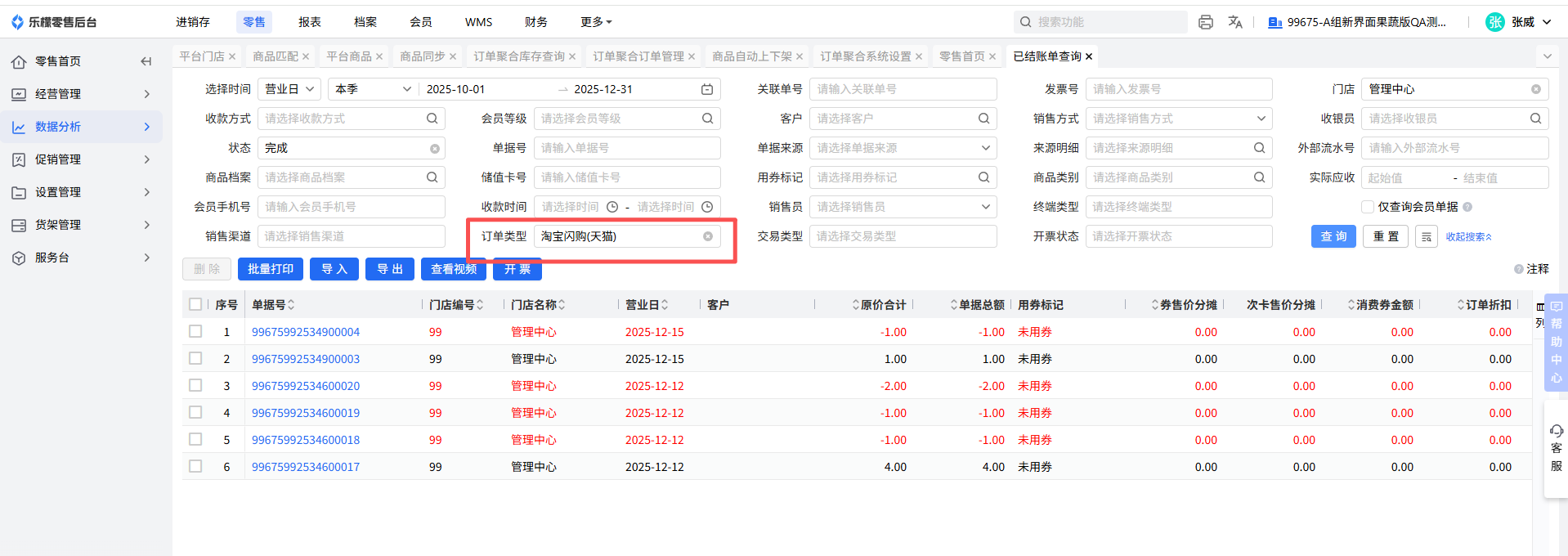Image resolution: width=1568 pixels, height=556 pixels.
Task: Open the 营业日 time type dropdown
Action: (x=289, y=89)
